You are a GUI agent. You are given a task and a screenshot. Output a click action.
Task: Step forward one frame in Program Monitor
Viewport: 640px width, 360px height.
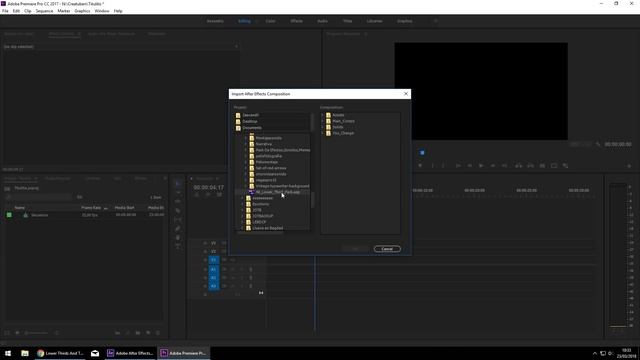pos(493,166)
